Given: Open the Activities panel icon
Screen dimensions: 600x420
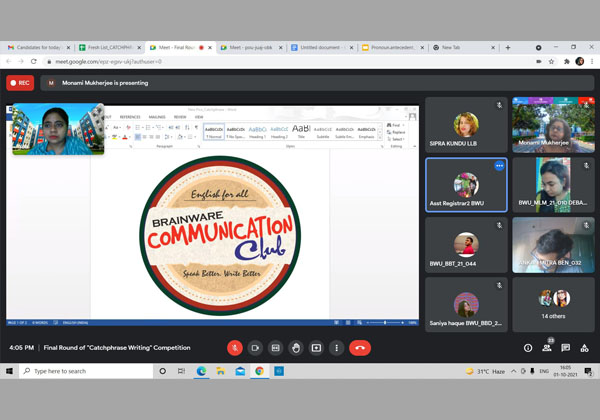Looking at the screenshot, I should (584, 347).
